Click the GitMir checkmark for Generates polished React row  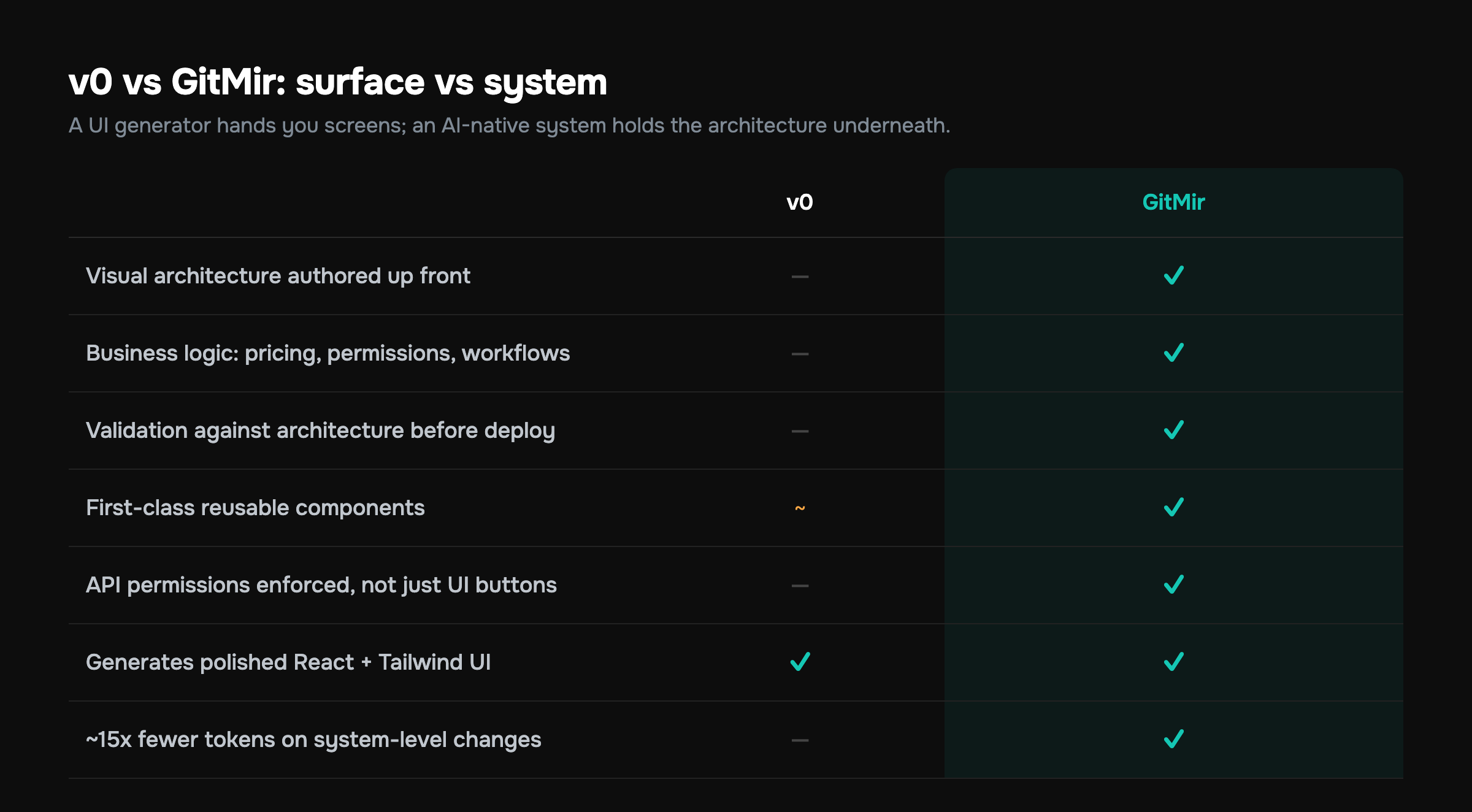pyautogui.click(x=1173, y=662)
